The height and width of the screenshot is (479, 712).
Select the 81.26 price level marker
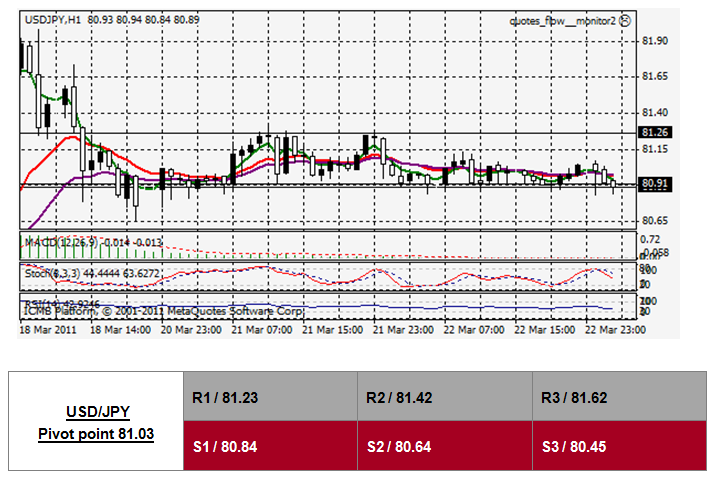[655, 132]
